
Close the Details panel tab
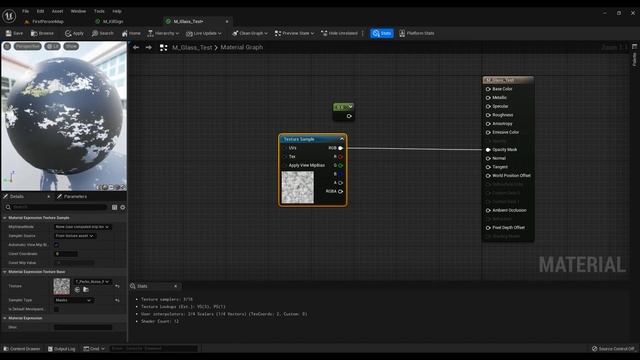pos(49,197)
